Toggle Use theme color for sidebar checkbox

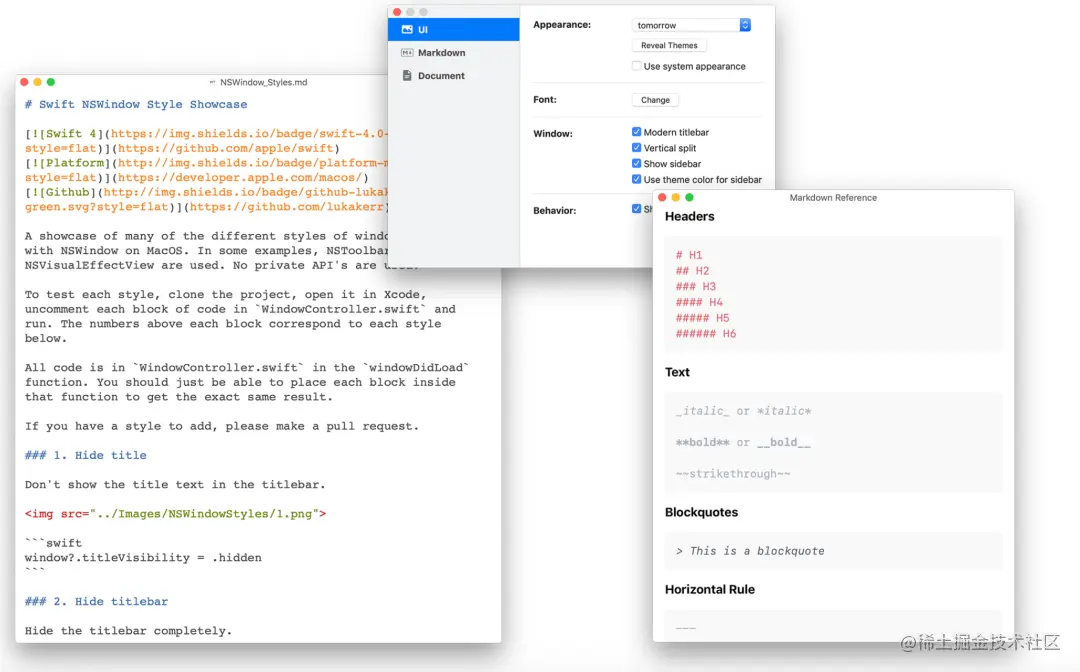636,179
